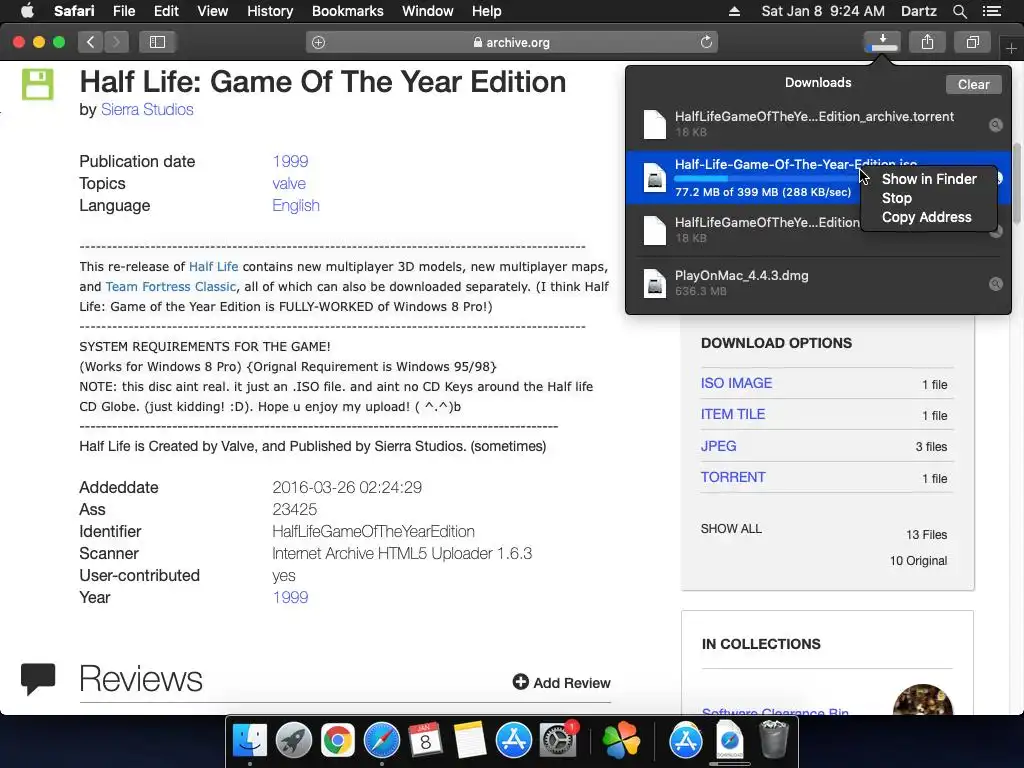Click the ITEM TILE download option

tap(733, 414)
